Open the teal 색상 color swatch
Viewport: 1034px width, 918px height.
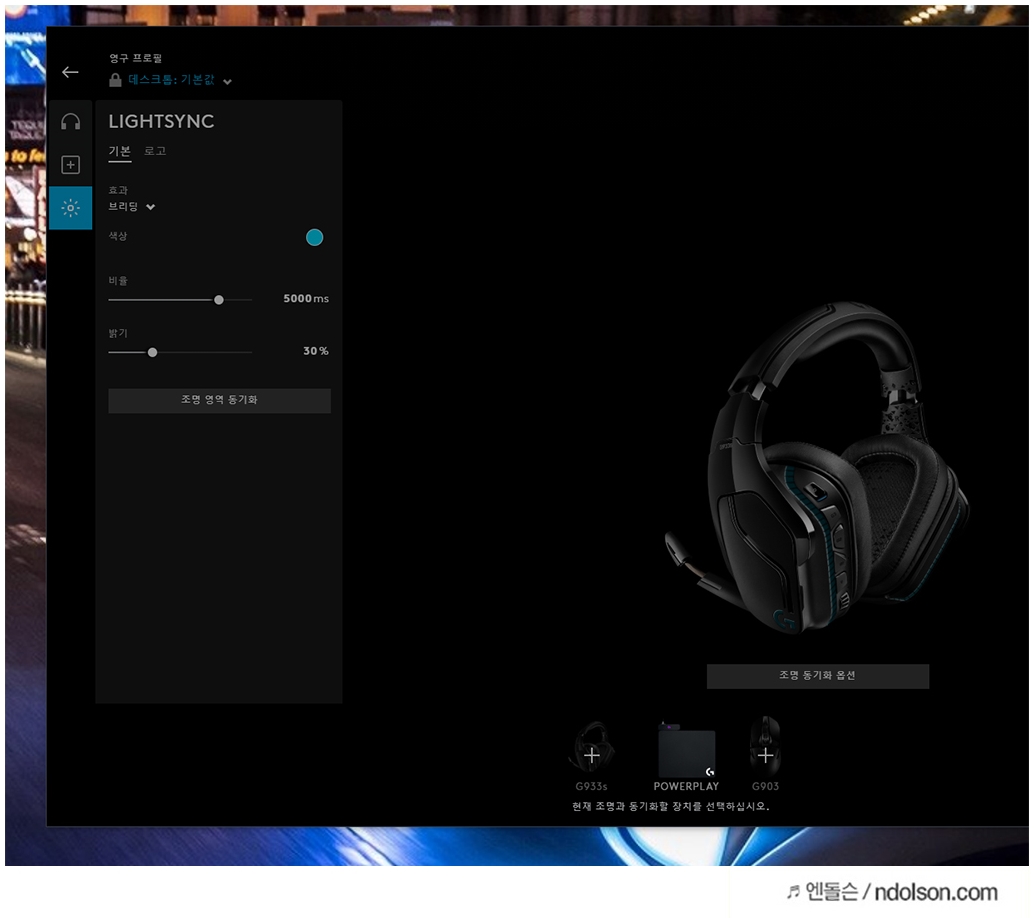click(315, 237)
